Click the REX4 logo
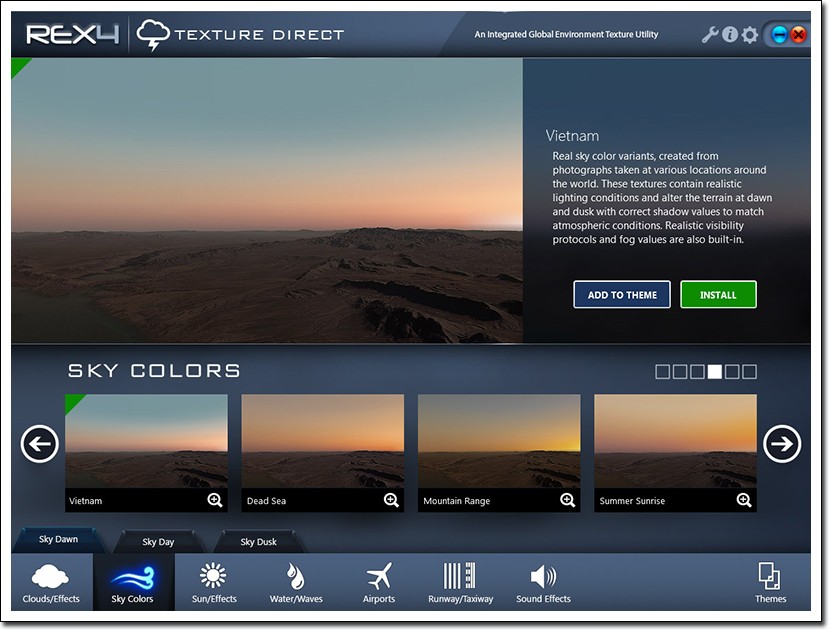832x632 pixels. [73, 35]
